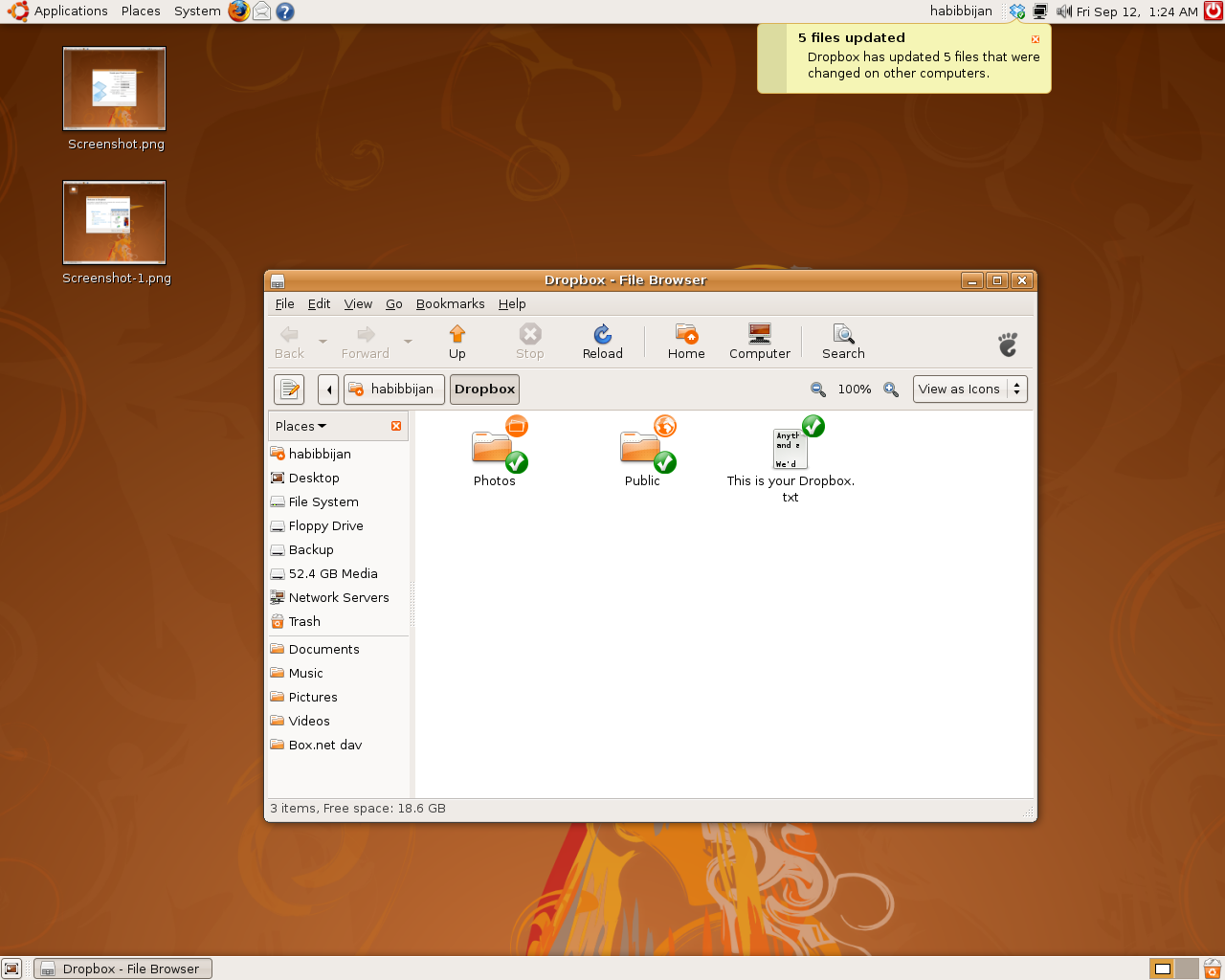This screenshot has width=1225, height=980.
Task: Click the Dropbox tray icon
Action: click(1017, 11)
